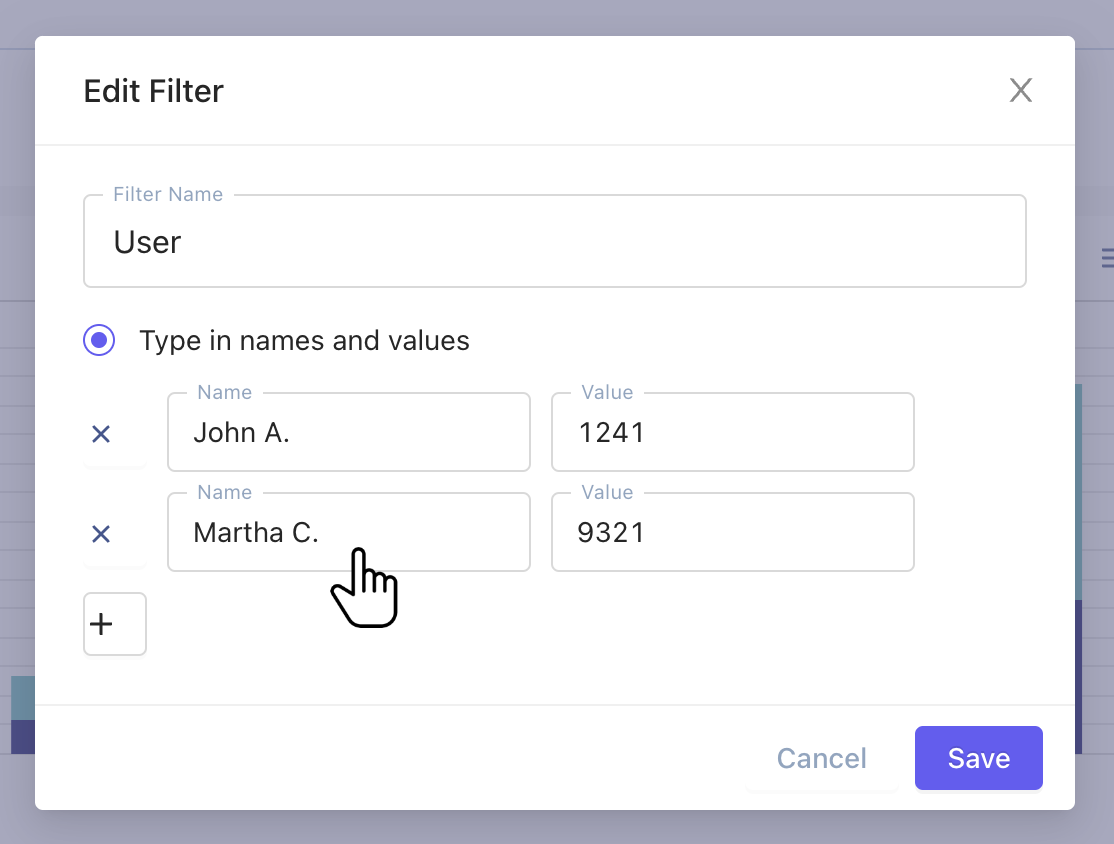Viewport: 1114px width, 844px height.
Task: Click the Value field showing 9321
Action: (732, 532)
